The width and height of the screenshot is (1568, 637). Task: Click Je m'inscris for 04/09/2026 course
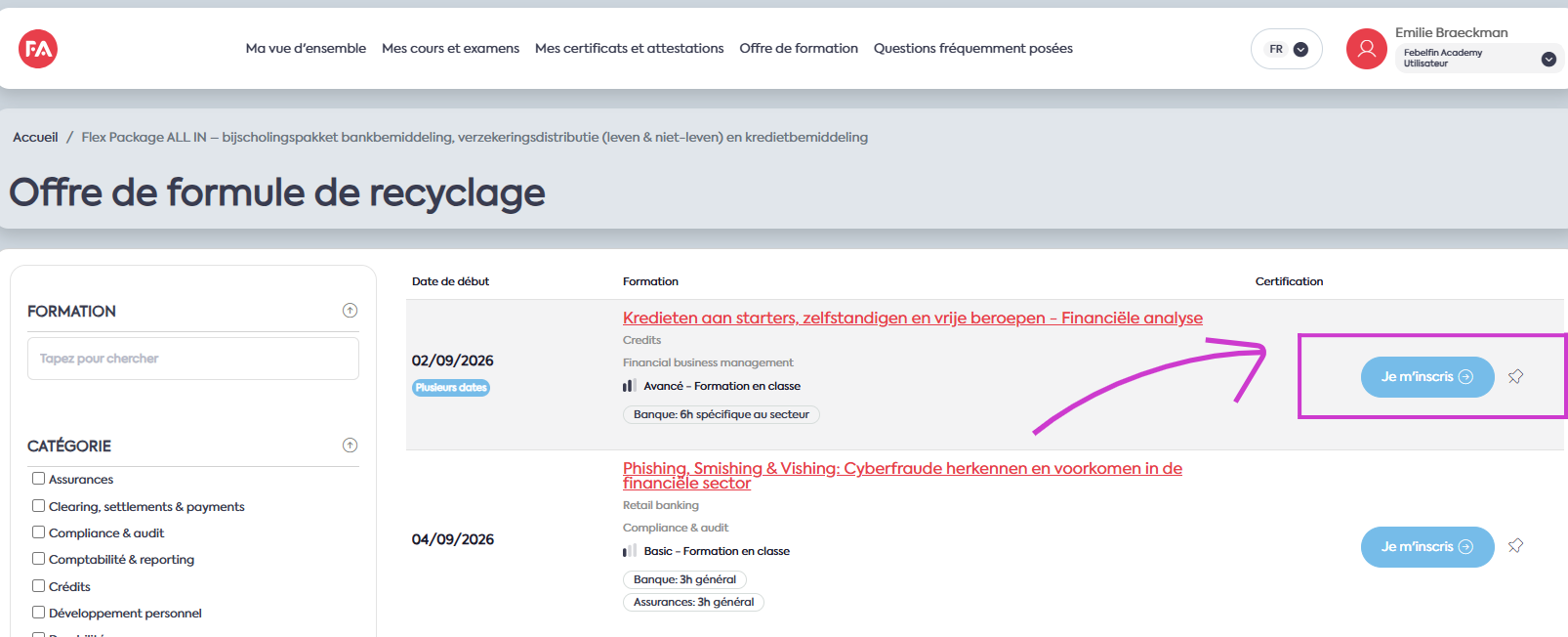pos(1427,547)
